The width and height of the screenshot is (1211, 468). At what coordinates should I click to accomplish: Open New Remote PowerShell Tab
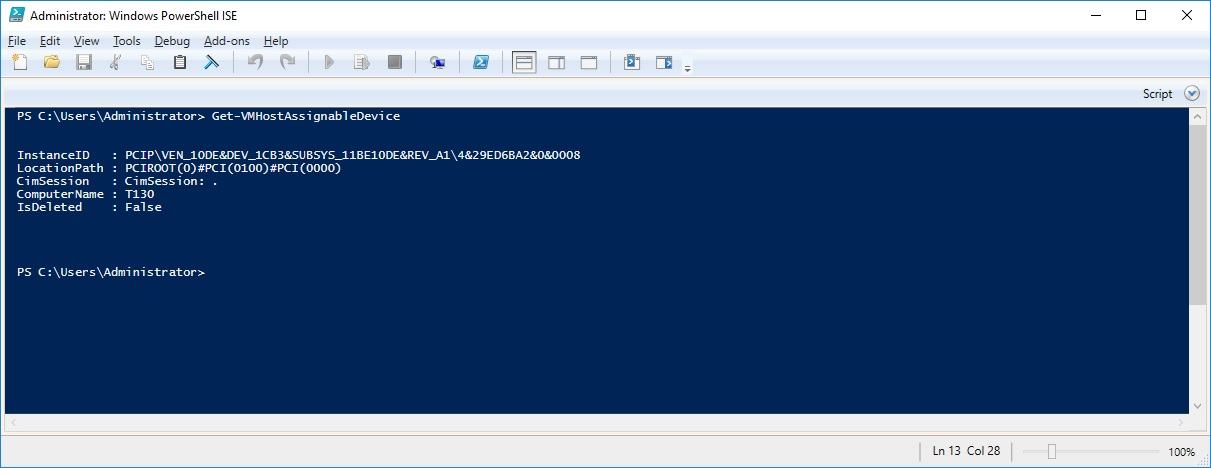[437, 62]
